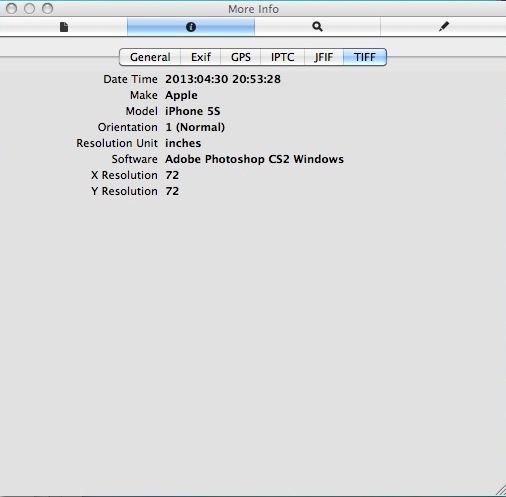Click the Resolution Unit value inches
Viewport: 506px width, 497px height.
click(x=183, y=143)
